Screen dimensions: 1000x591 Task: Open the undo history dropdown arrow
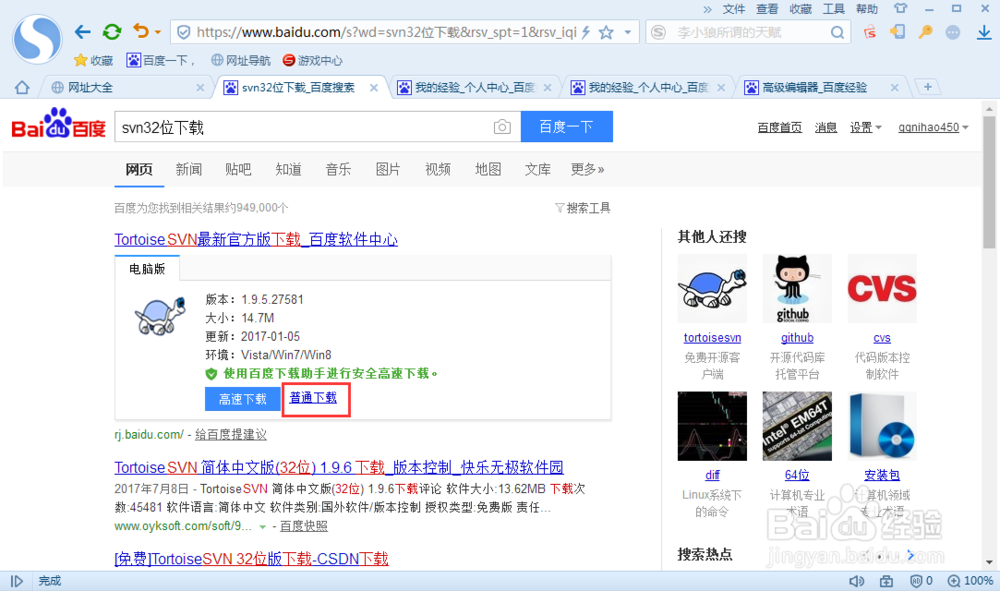click(x=158, y=32)
